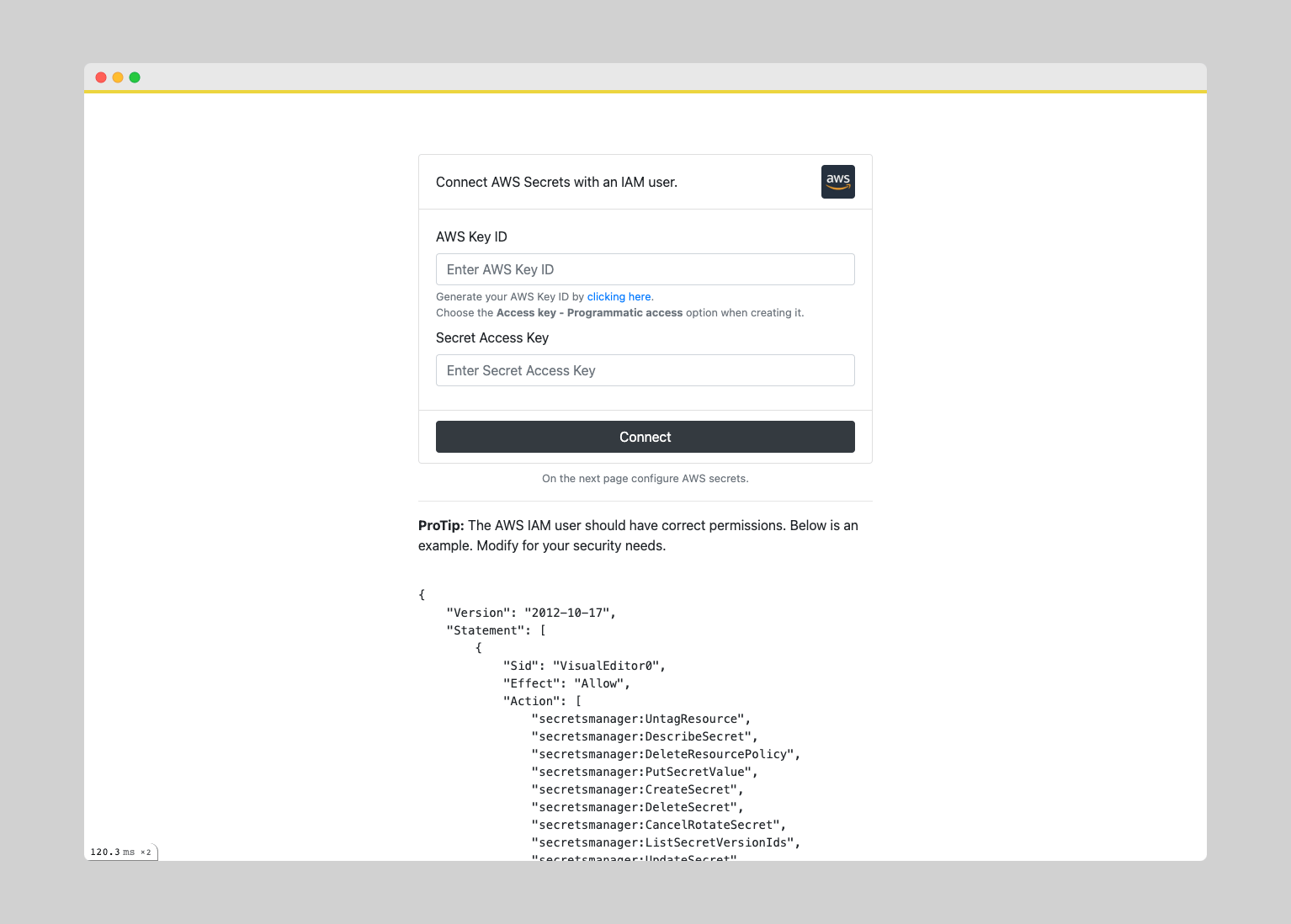Close the window with red button
Viewport: 1291px width, 924px height.
tap(101, 77)
